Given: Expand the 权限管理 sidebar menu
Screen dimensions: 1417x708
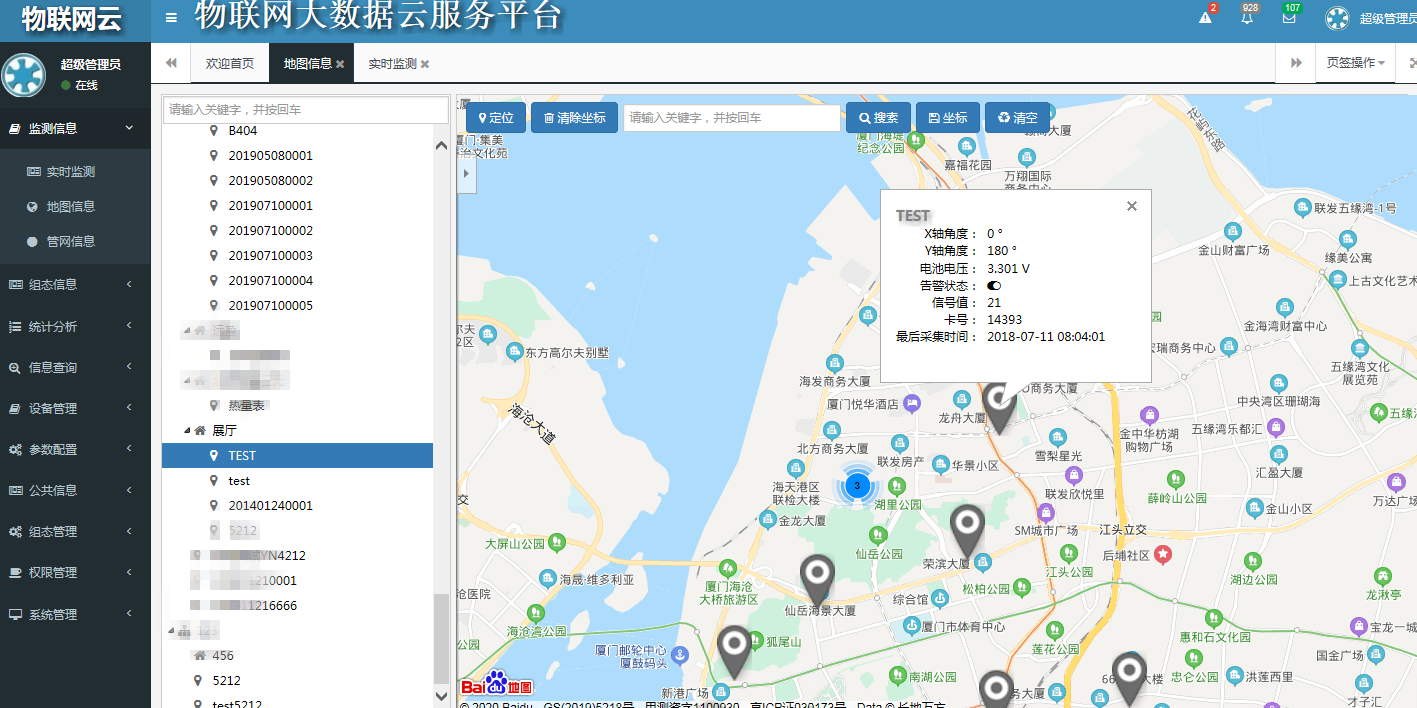Looking at the screenshot, I should [75, 572].
